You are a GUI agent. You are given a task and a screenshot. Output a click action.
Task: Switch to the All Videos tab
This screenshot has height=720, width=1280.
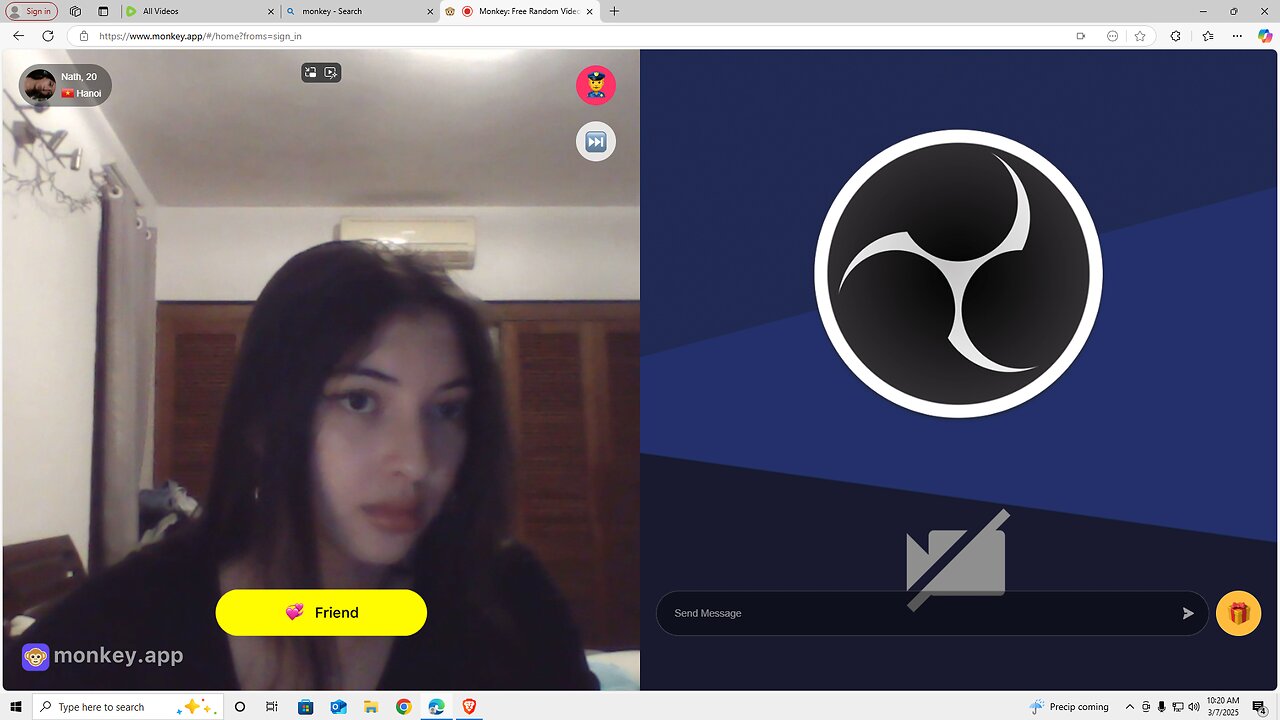coord(200,11)
